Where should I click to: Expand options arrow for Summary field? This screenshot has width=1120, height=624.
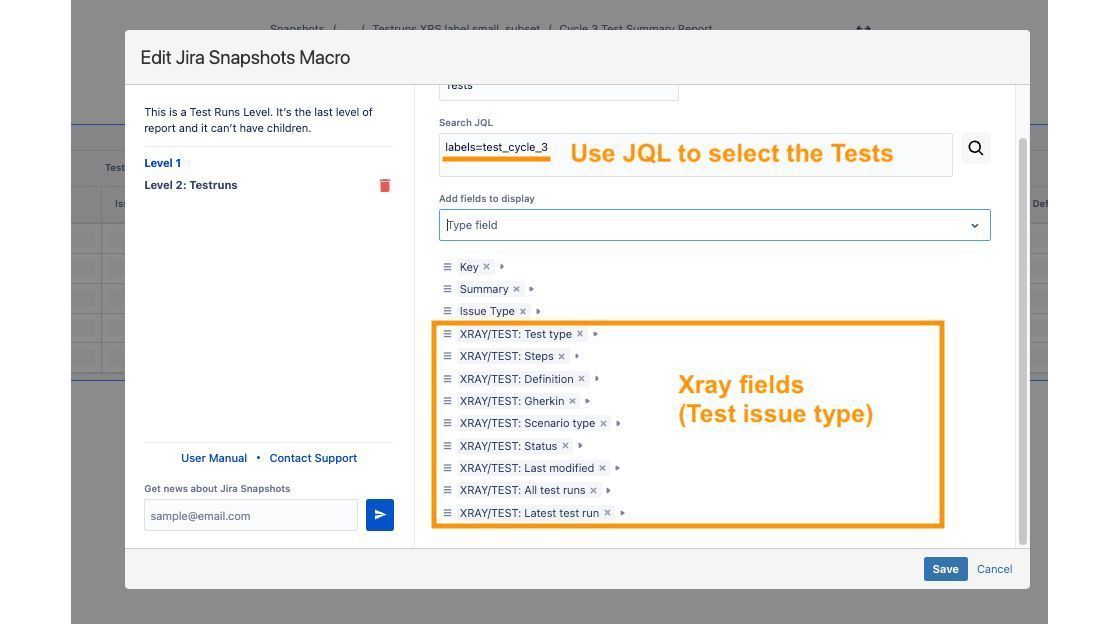click(x=531, y=289)
